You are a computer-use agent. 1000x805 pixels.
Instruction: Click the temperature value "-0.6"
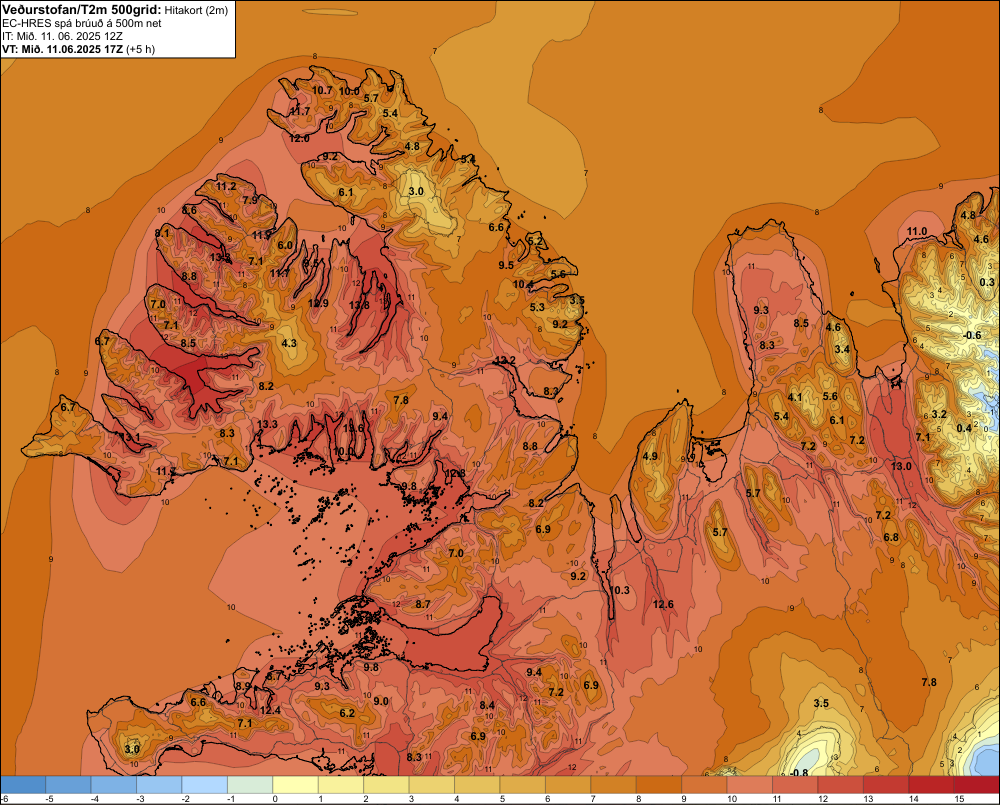coord(971,336)
